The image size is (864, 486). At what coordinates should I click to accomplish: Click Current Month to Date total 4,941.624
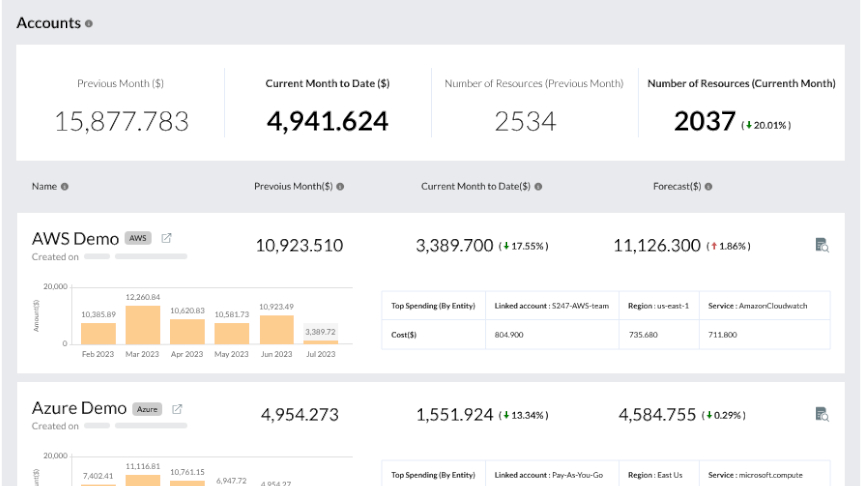[x=327, y=121]
